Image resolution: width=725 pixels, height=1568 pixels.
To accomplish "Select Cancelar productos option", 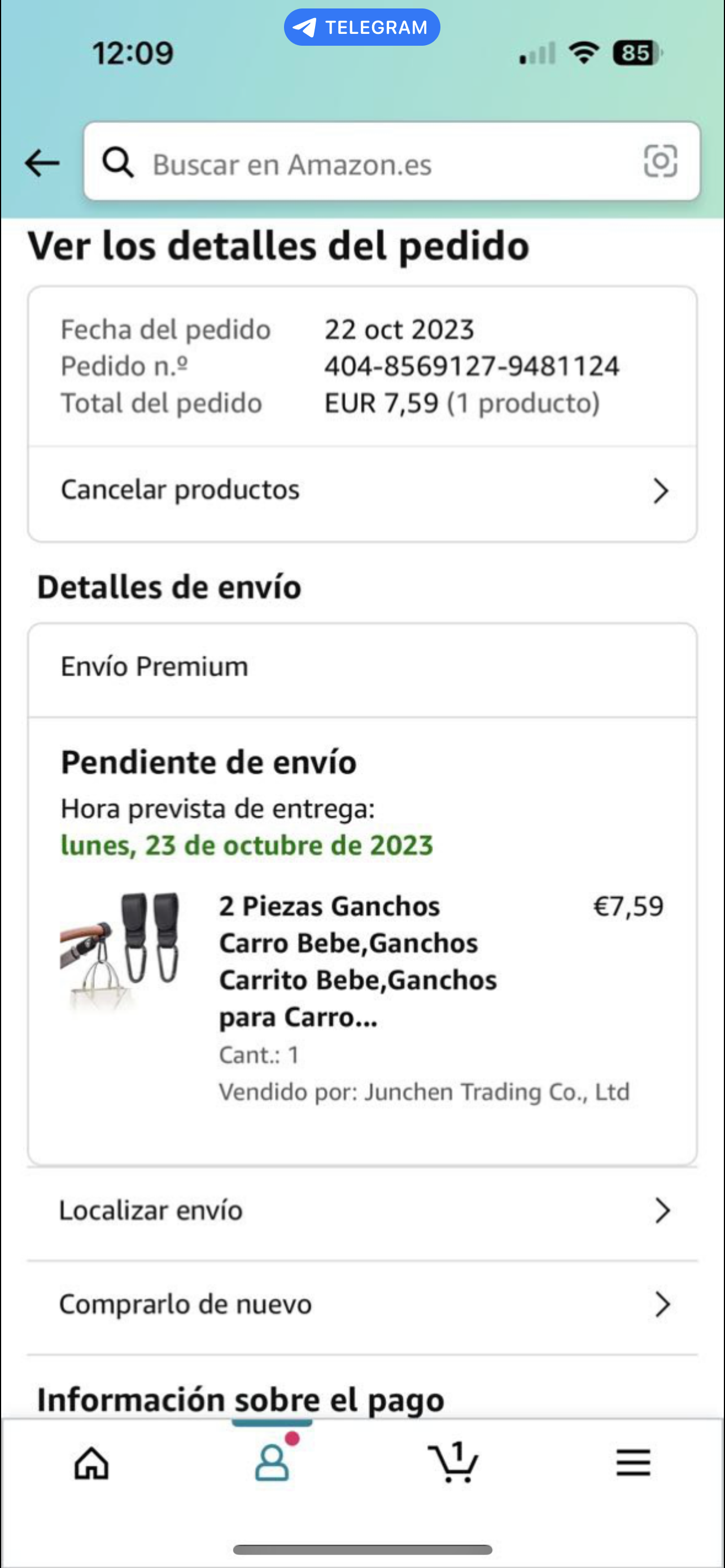I will [x=180, y=490].
